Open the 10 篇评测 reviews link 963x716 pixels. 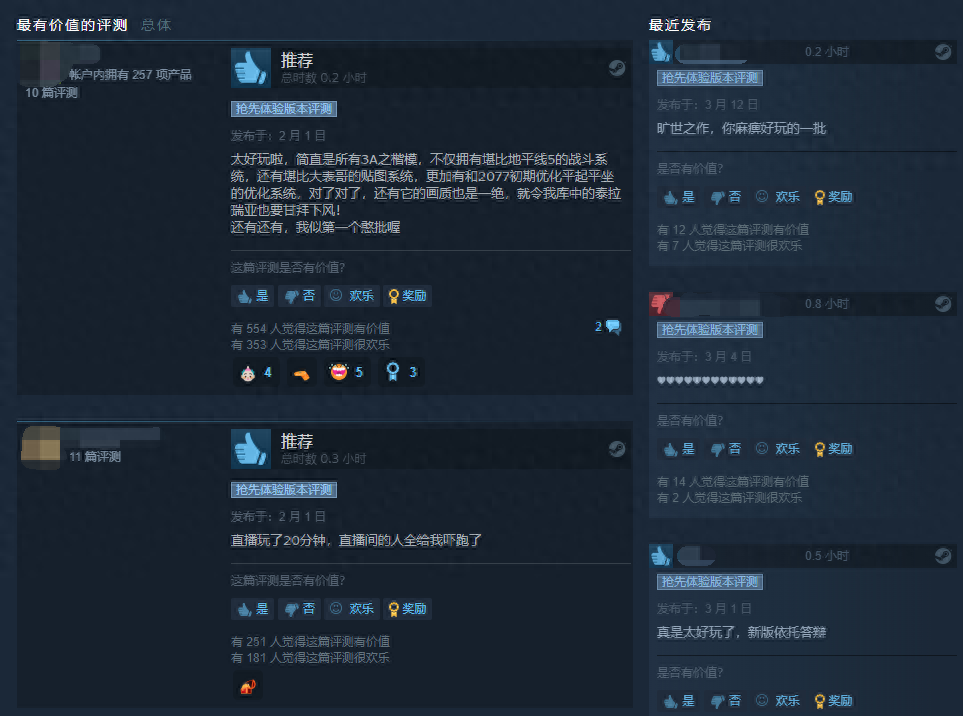52,93
